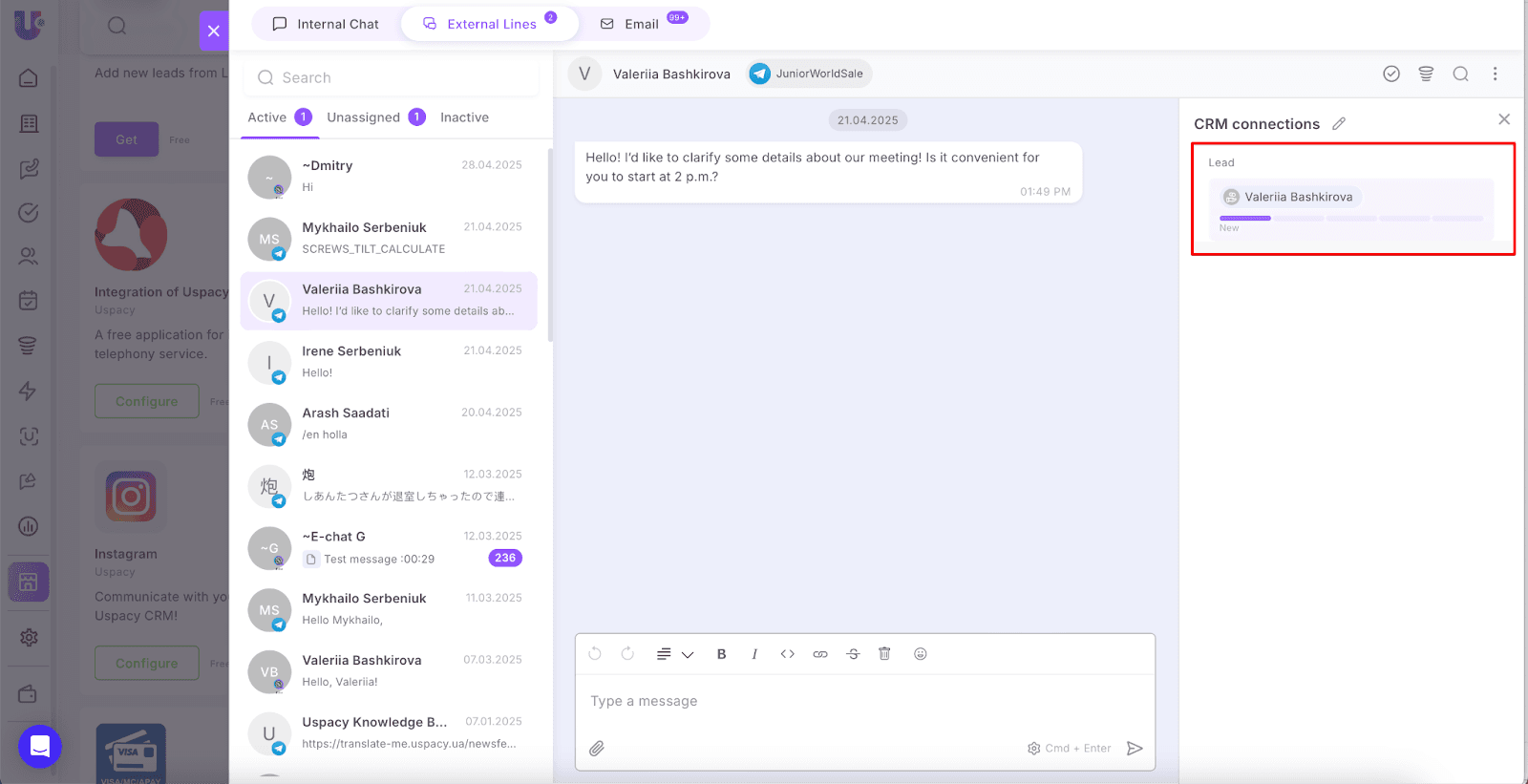Edit CRM connections with pencil icon
Screen dimensions: 1528x784
(1339, 124)
